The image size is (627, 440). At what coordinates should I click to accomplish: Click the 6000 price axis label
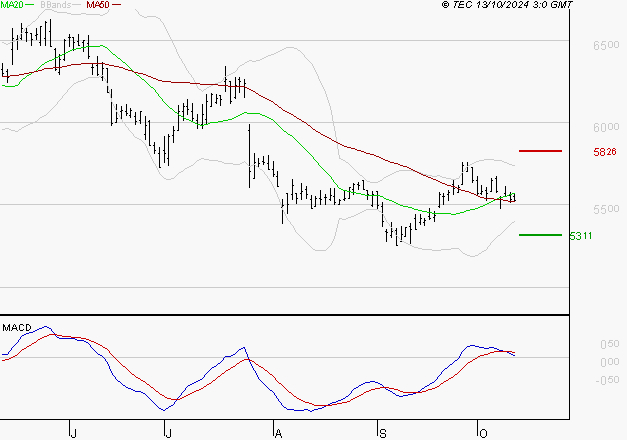(x=606, y=127)
